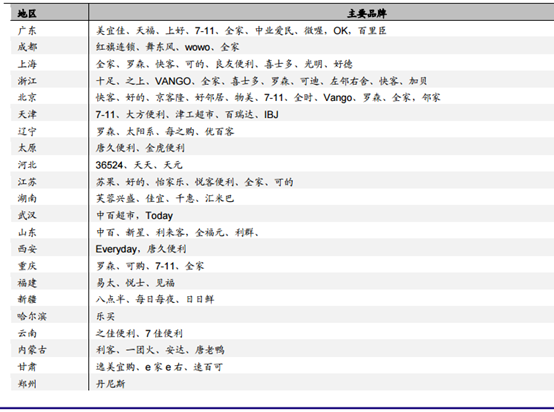Click the Everyday，唐久便利 brand cell
The width and height of the screenshot is (554, 412).
coord(141,249)
